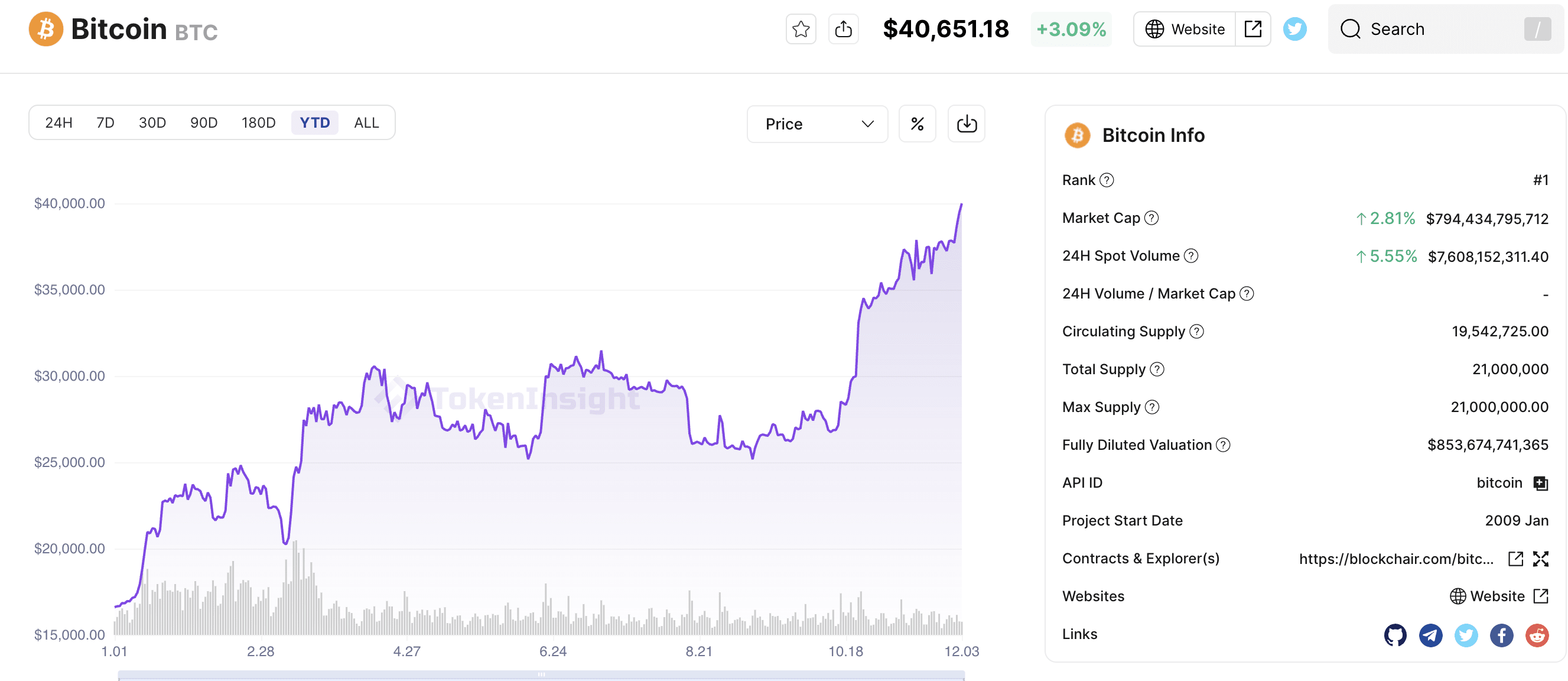
Task: Select the ALL time range tab
Action: (x=366, y=122)
